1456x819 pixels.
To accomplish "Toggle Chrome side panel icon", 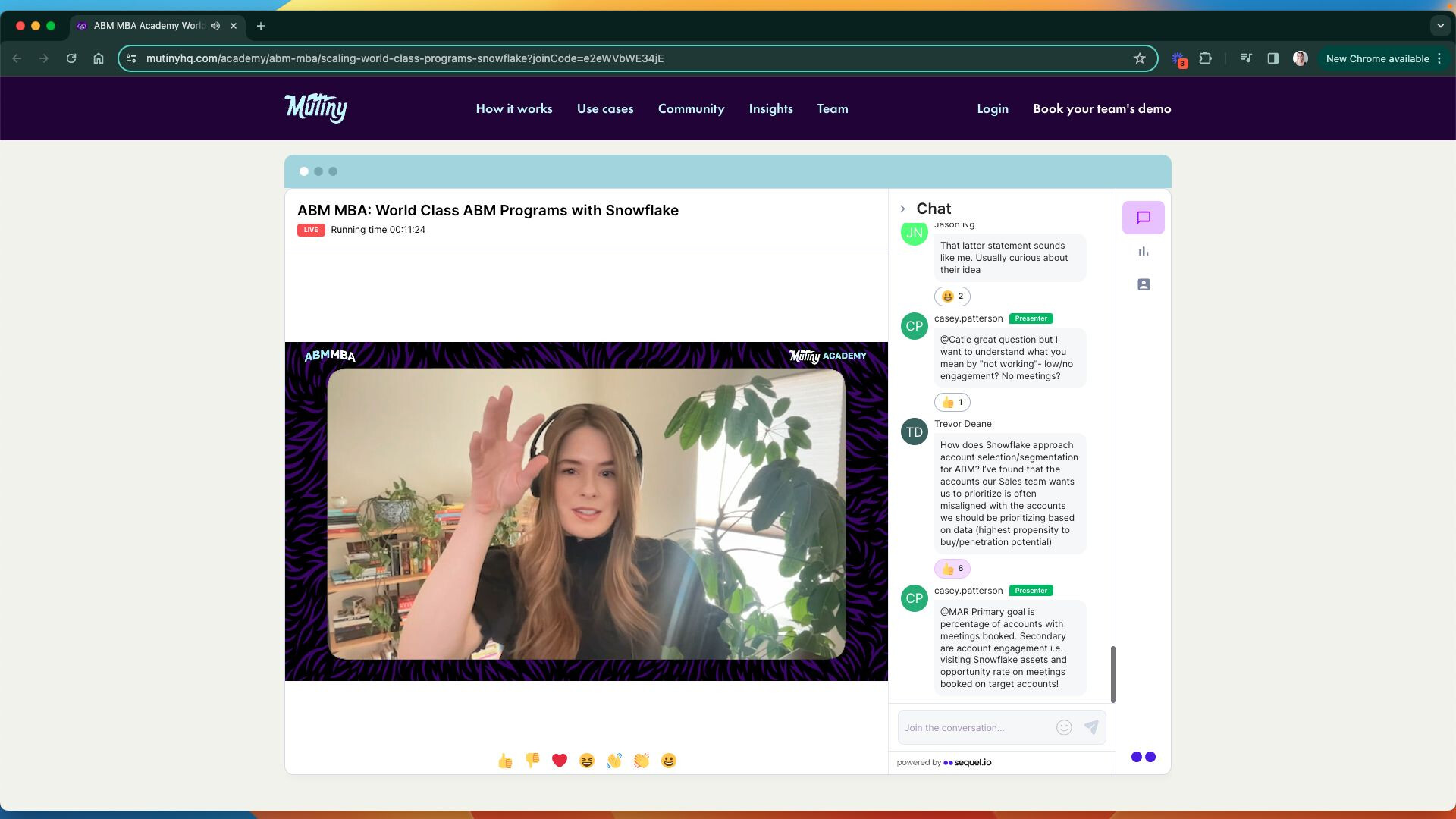I will (1273, 58).
